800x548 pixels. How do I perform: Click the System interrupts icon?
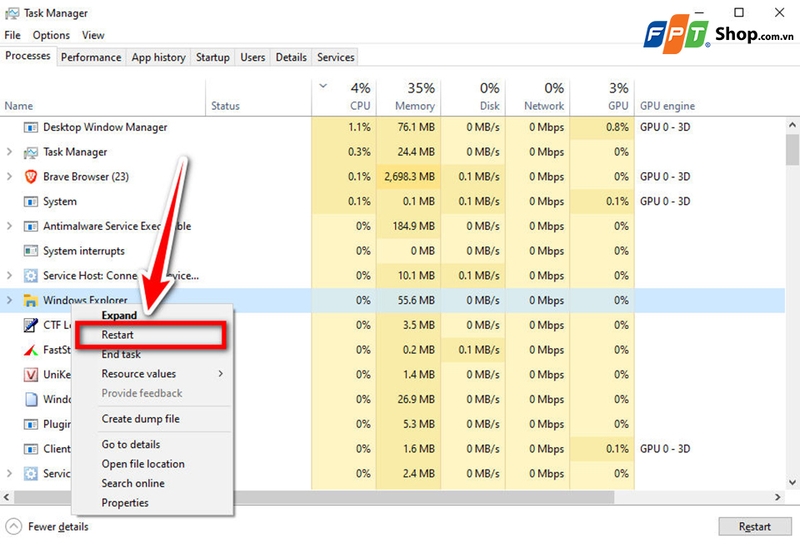click(31, 251)
